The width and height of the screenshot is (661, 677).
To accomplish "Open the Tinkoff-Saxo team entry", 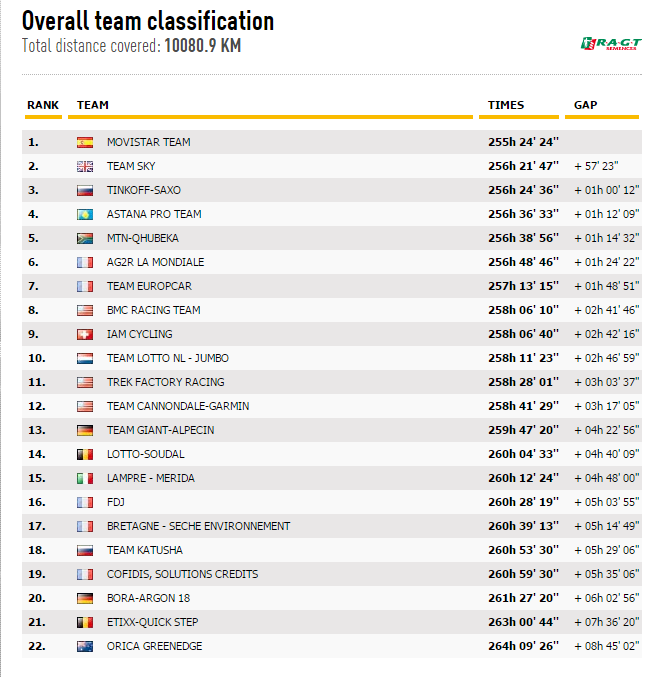I will coord(143,190).
